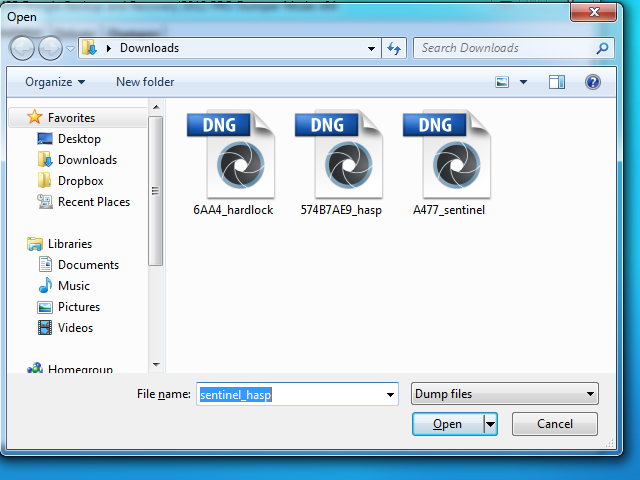Click the Downloads folder icon in address bar

tap(89, 48)
